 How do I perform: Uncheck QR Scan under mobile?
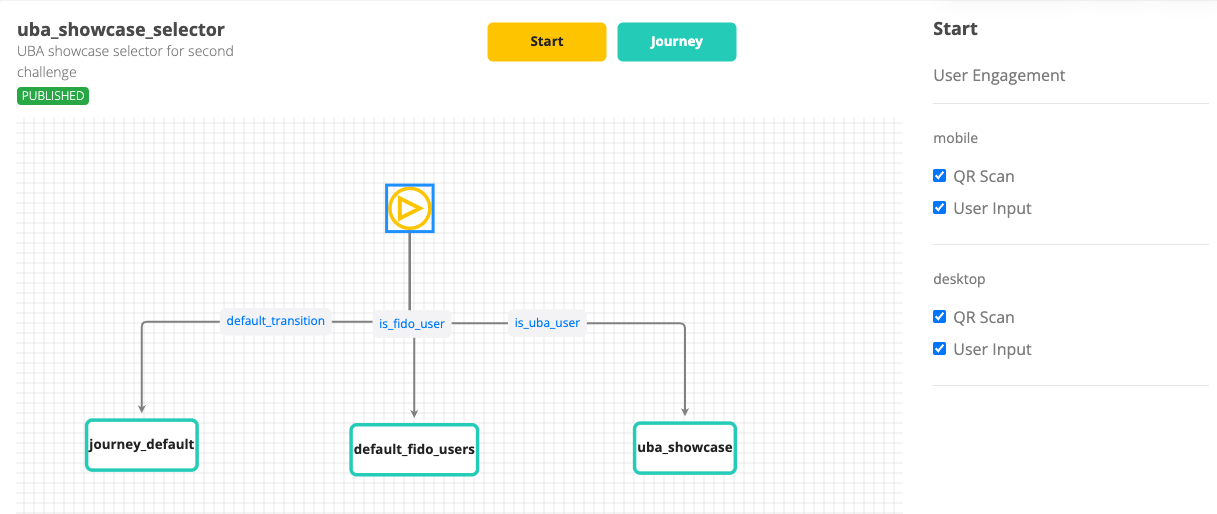click(x=939, y=176)
